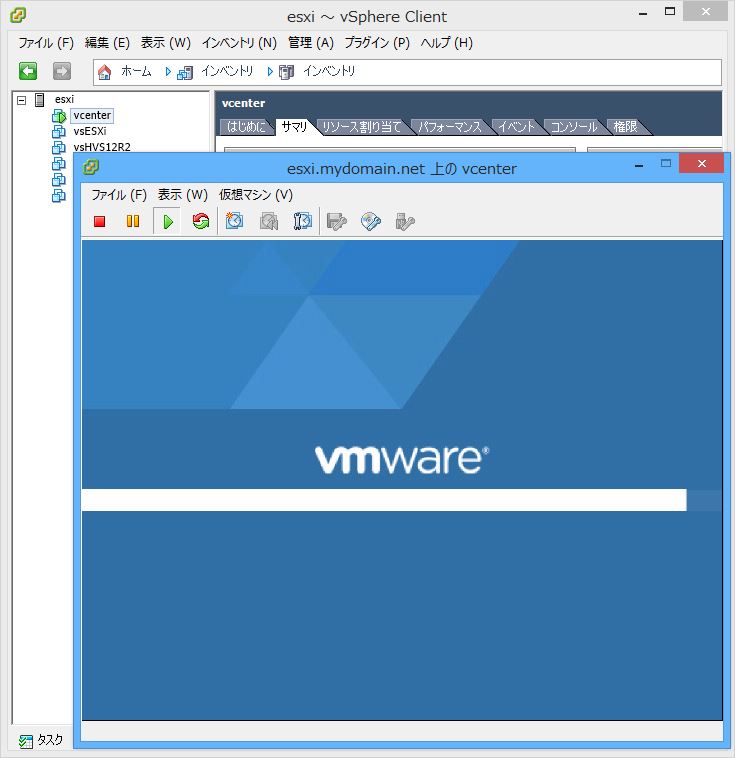
Task: Switch to the はじめに tab
Action: point(246,127)
